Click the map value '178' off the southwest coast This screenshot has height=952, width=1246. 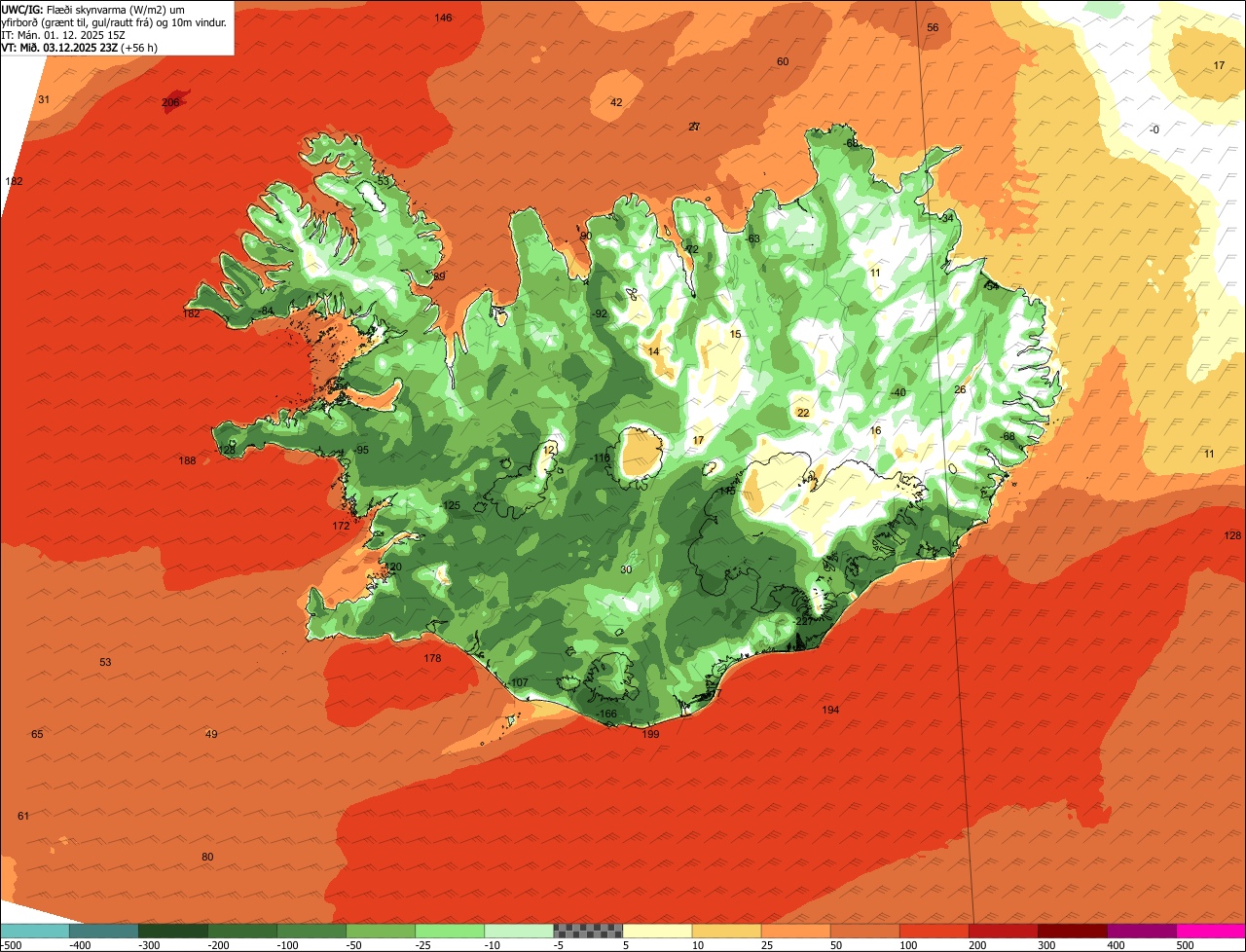pos(433,658)
